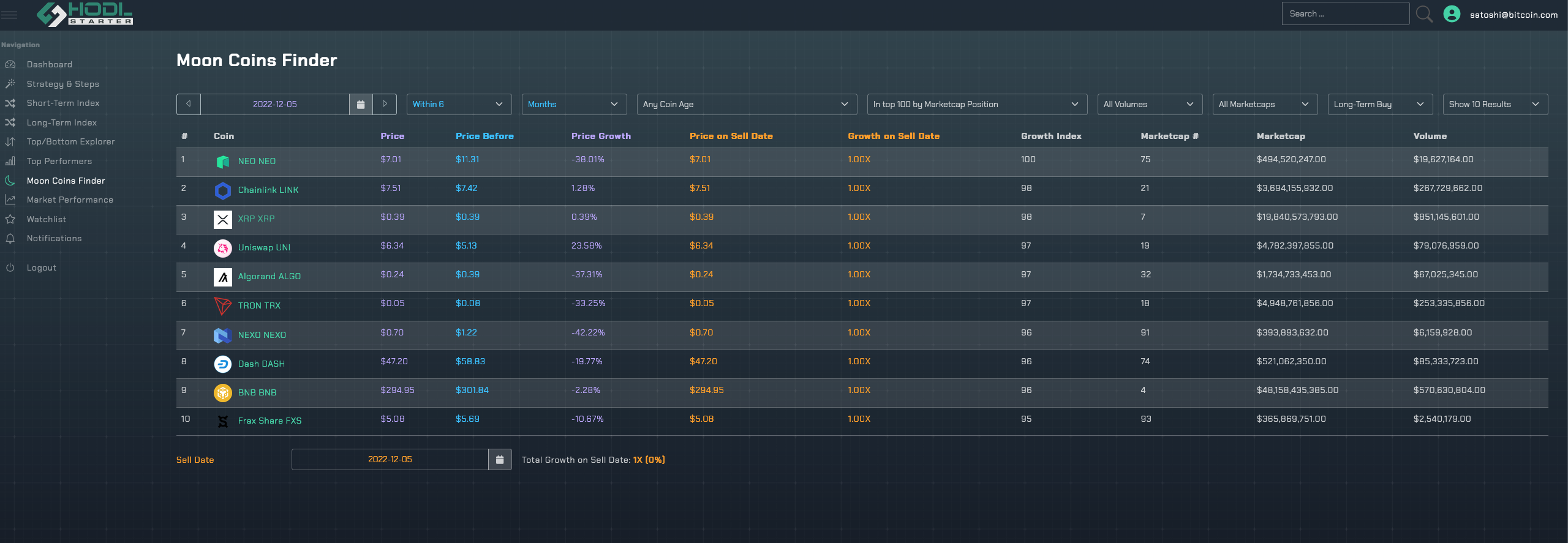Click the next date arrow button
This screenshot has width=1568, height=543.
tap(385, 104)
